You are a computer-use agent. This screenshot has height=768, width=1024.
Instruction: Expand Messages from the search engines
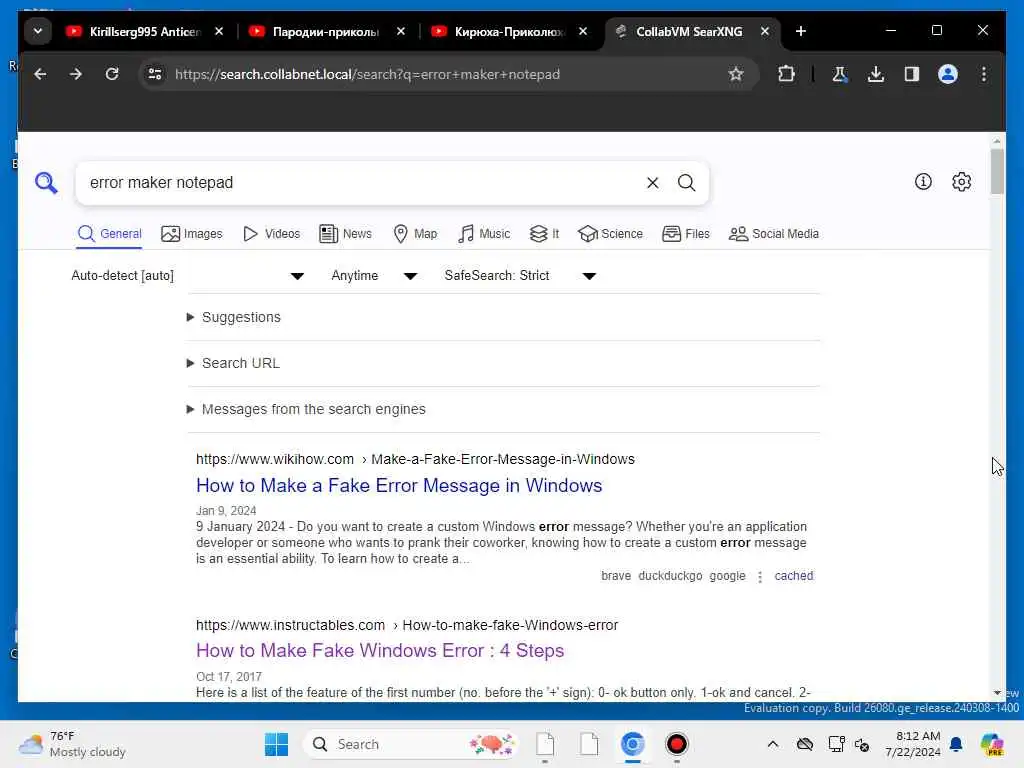tap(306, 409)
